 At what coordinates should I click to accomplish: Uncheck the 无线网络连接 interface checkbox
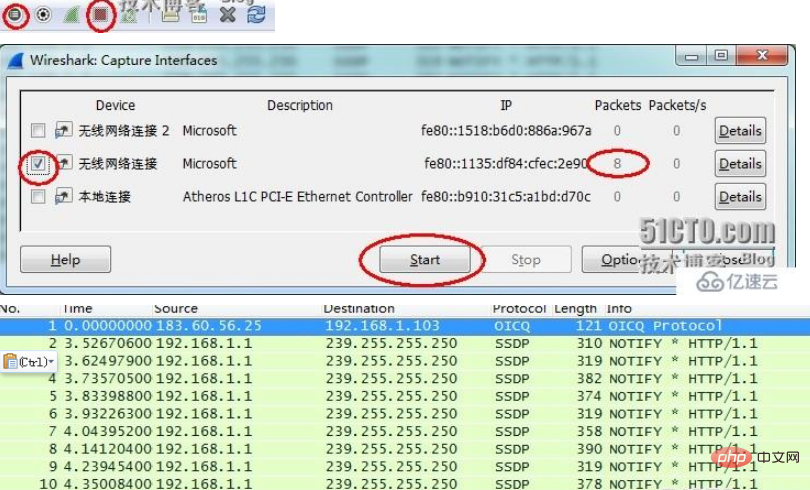point(38,164)
